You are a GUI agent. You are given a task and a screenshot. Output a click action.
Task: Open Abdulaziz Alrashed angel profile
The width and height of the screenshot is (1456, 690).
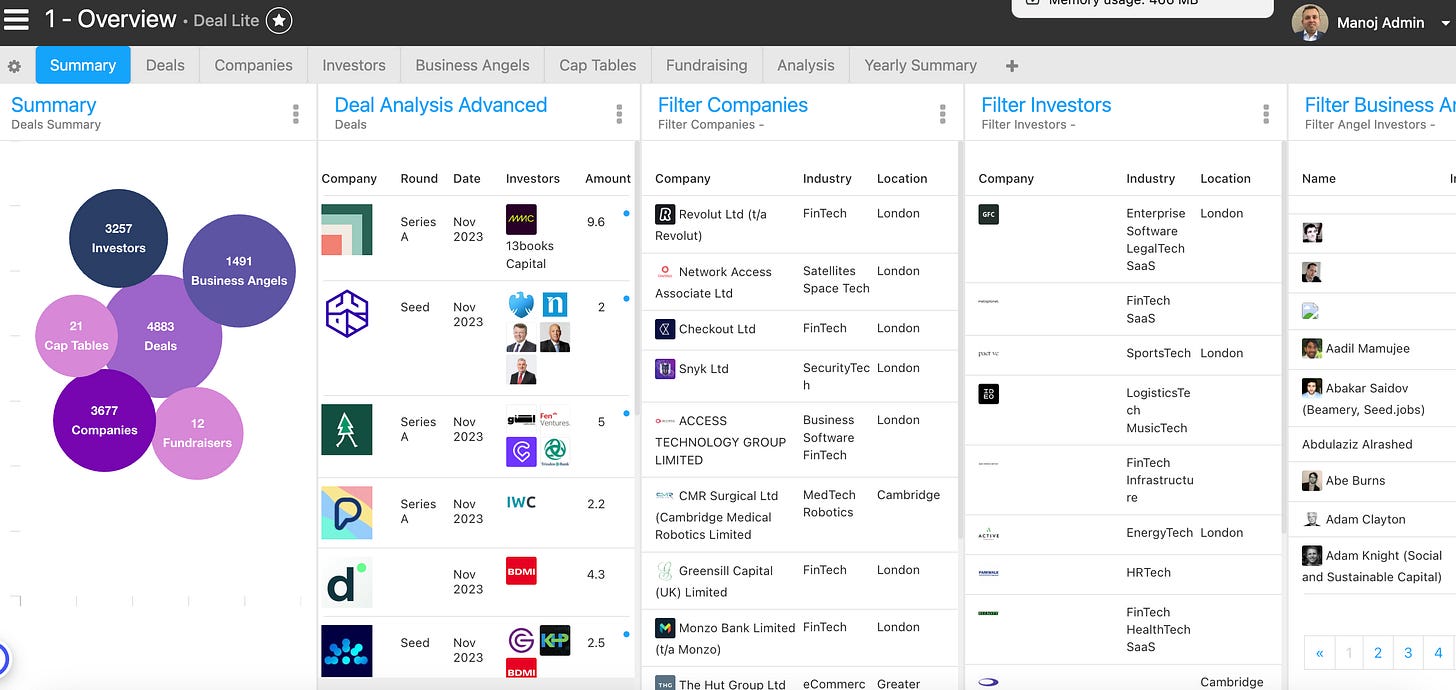(1357, 445)
